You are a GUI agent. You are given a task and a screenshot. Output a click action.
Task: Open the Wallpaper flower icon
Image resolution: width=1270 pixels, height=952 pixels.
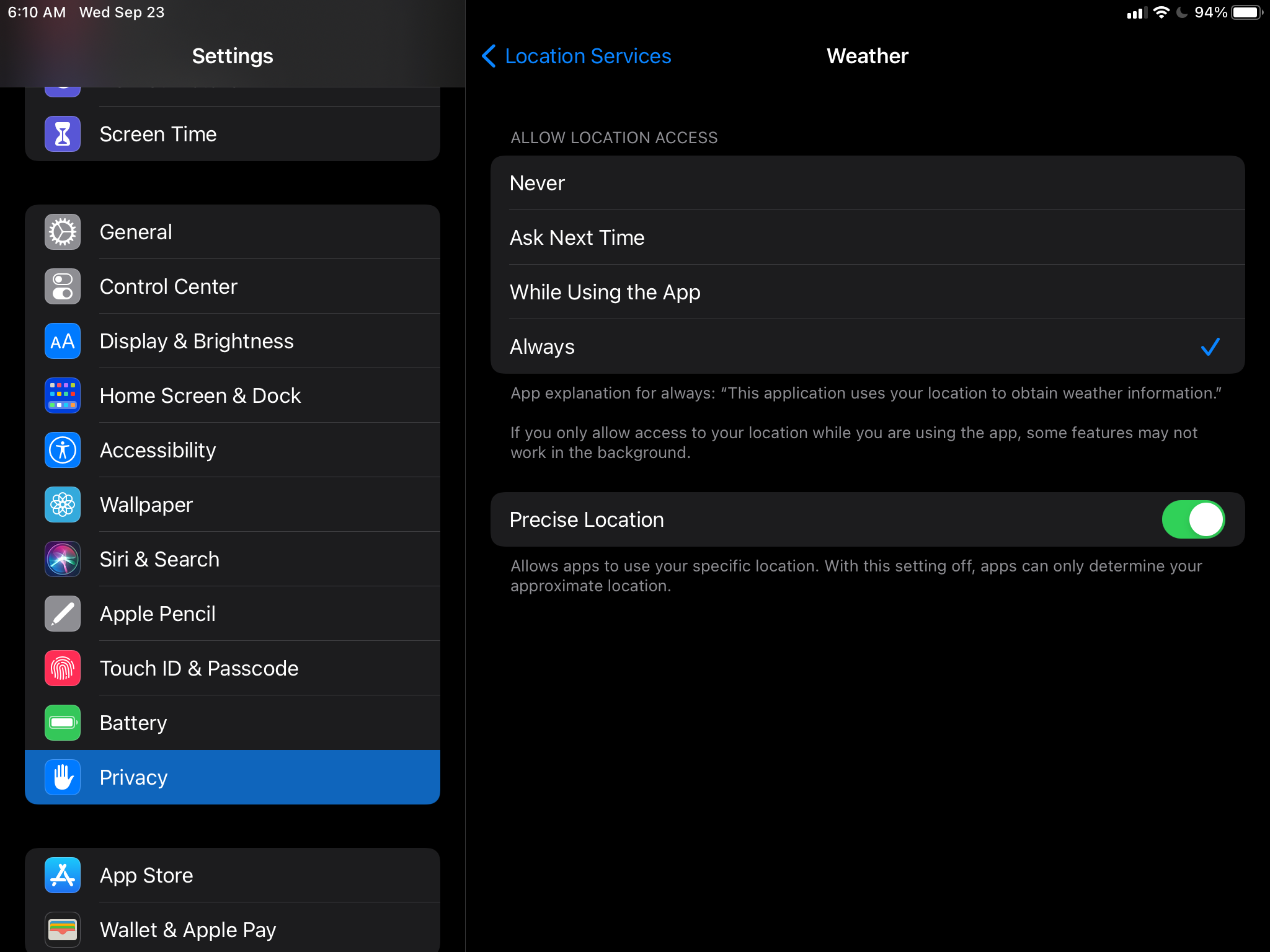coord(63,505)
